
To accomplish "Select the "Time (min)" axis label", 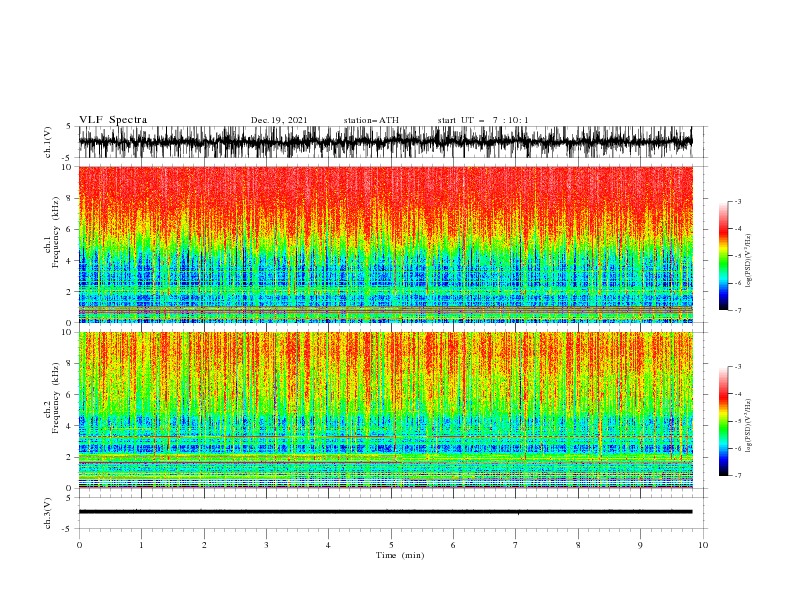I will point(400,555).
